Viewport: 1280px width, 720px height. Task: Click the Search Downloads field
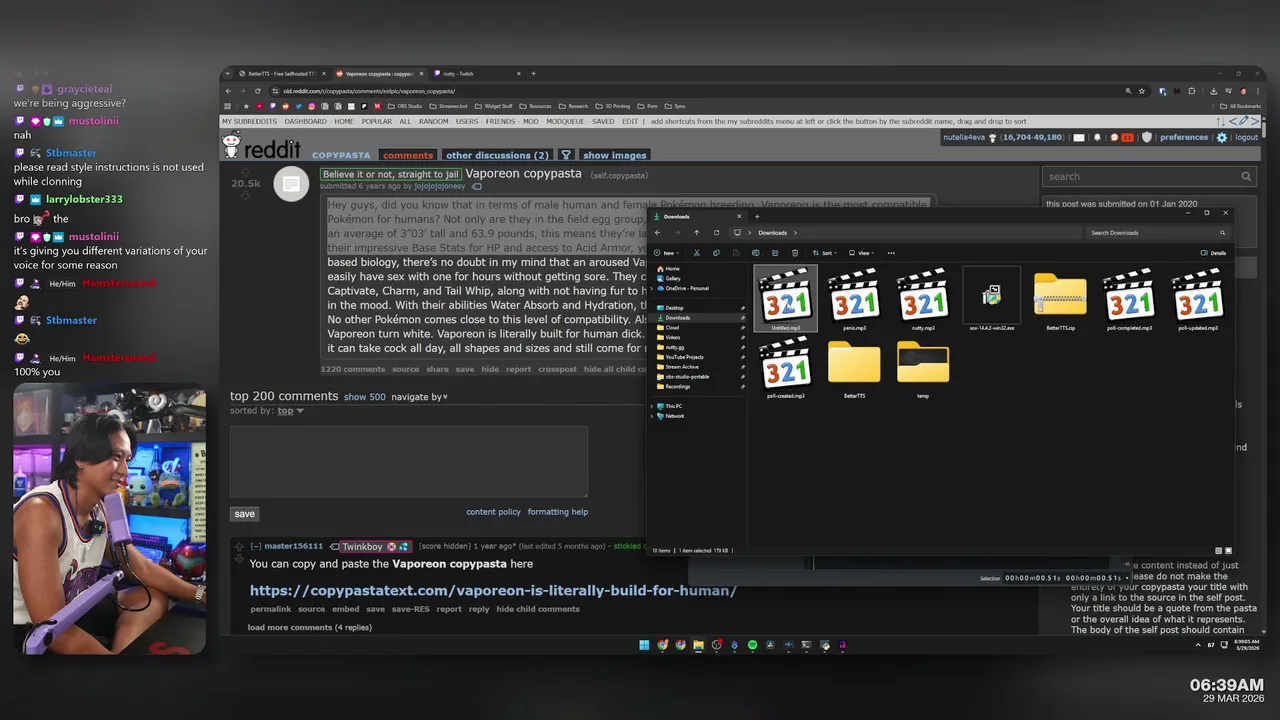click(1158, 233)
